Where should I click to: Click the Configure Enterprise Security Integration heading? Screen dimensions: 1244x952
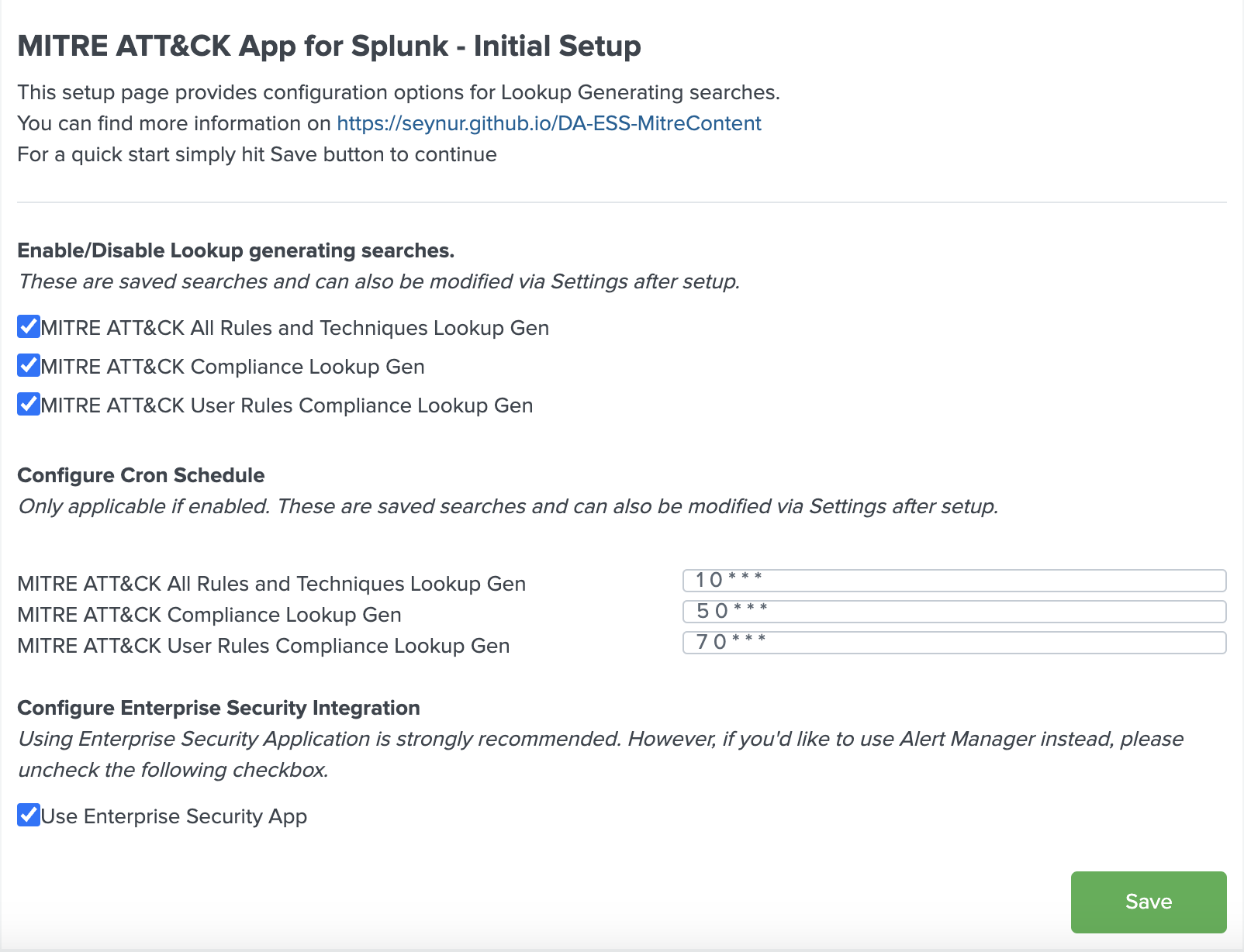point(219,708)
